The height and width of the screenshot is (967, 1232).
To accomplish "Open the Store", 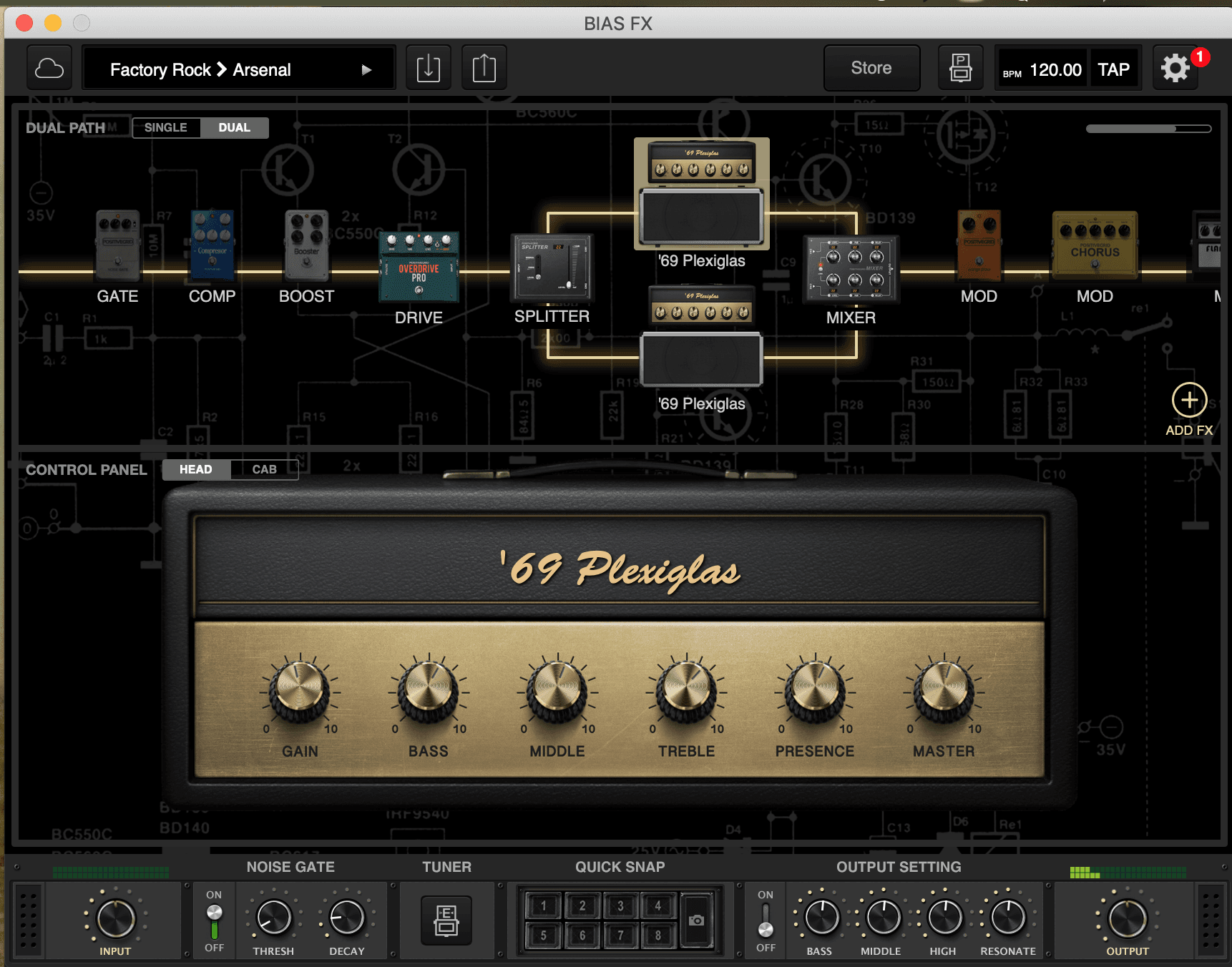I will pos(871,68).
